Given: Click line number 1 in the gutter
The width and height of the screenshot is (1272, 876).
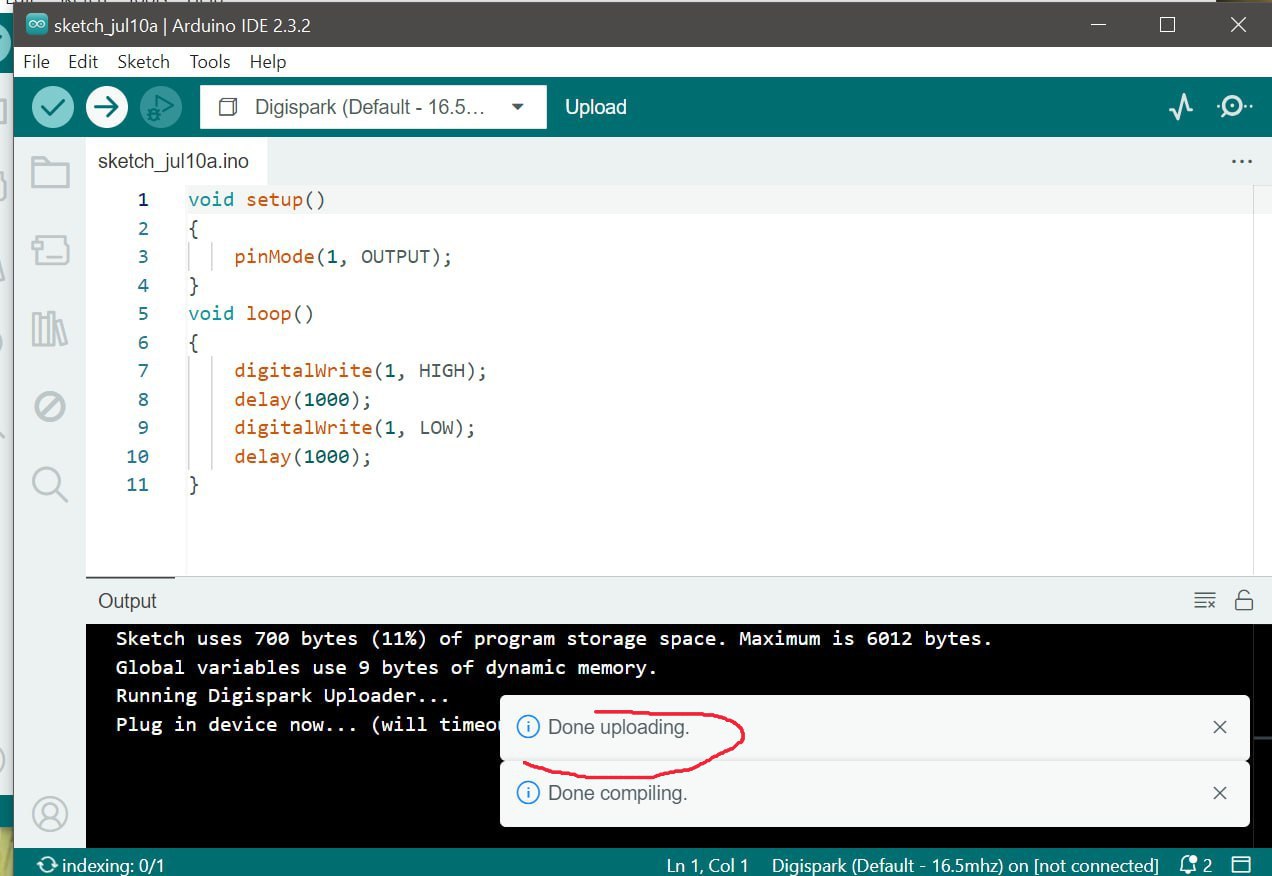Looking at the screenshot, I should [143, 200].
